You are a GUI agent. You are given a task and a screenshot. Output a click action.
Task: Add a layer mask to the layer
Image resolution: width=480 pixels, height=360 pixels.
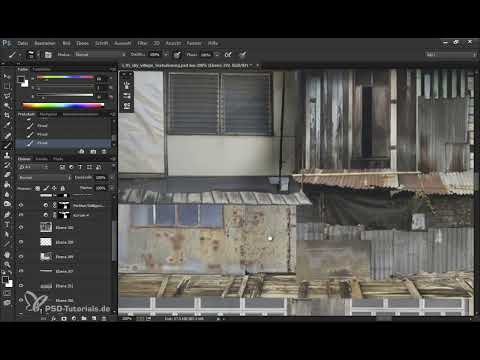click(64, 319)
